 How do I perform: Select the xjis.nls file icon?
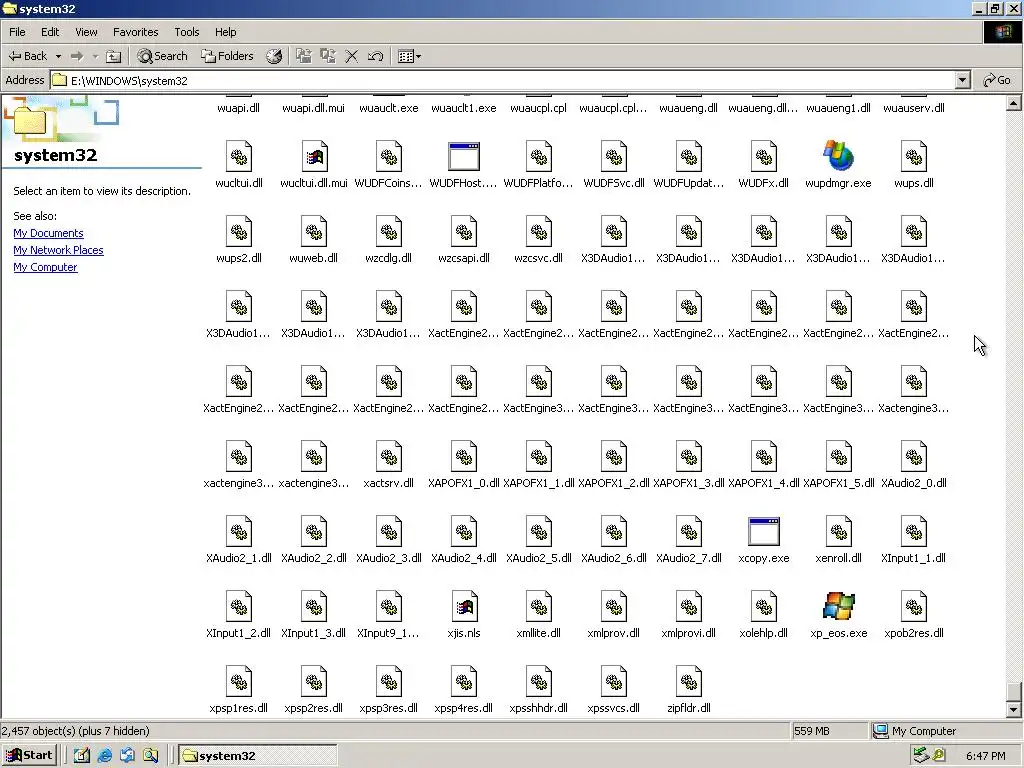464,607
